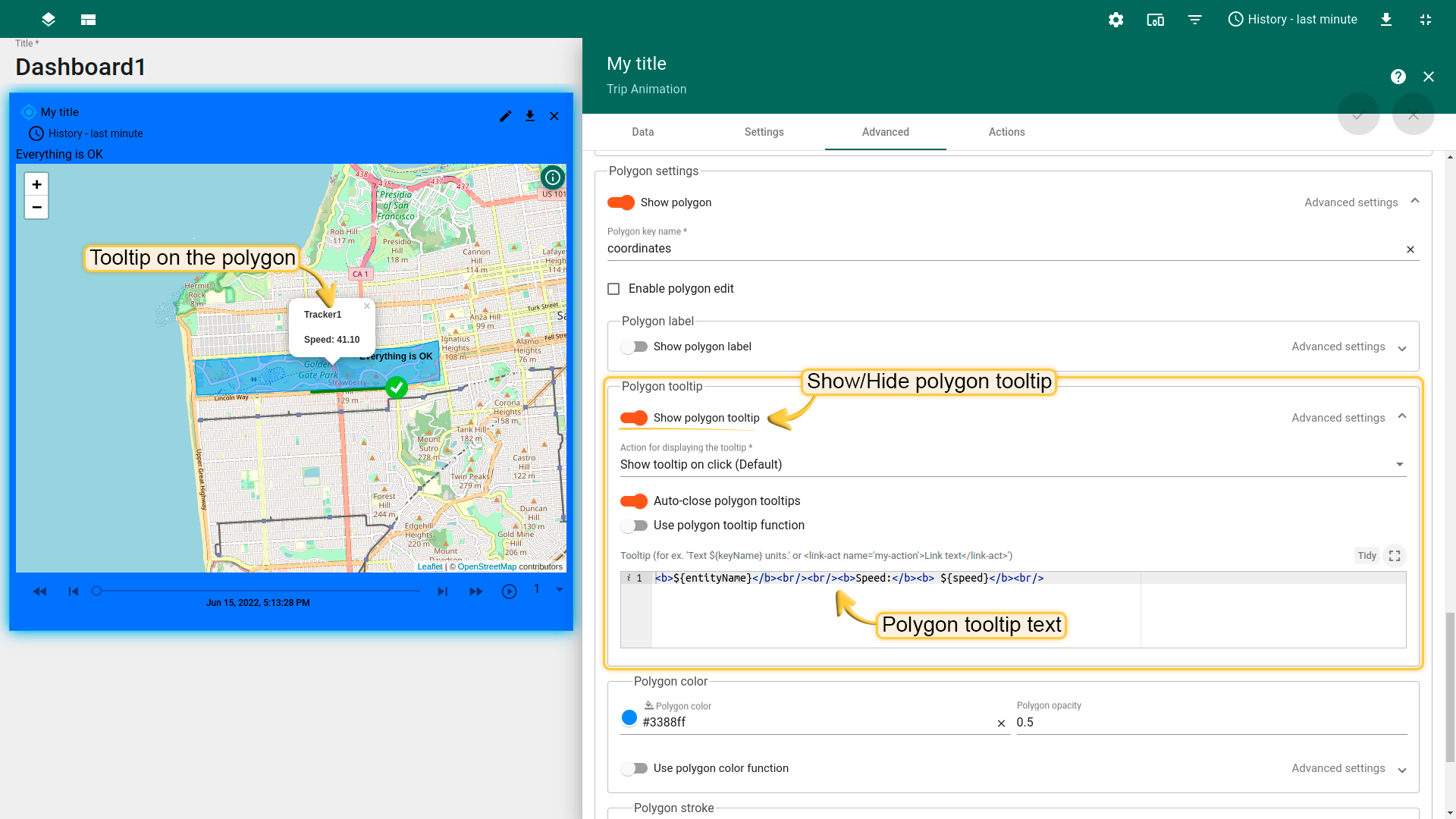Decline changes with round X button
The image size is (1456, 819).
coord(1414,115)
